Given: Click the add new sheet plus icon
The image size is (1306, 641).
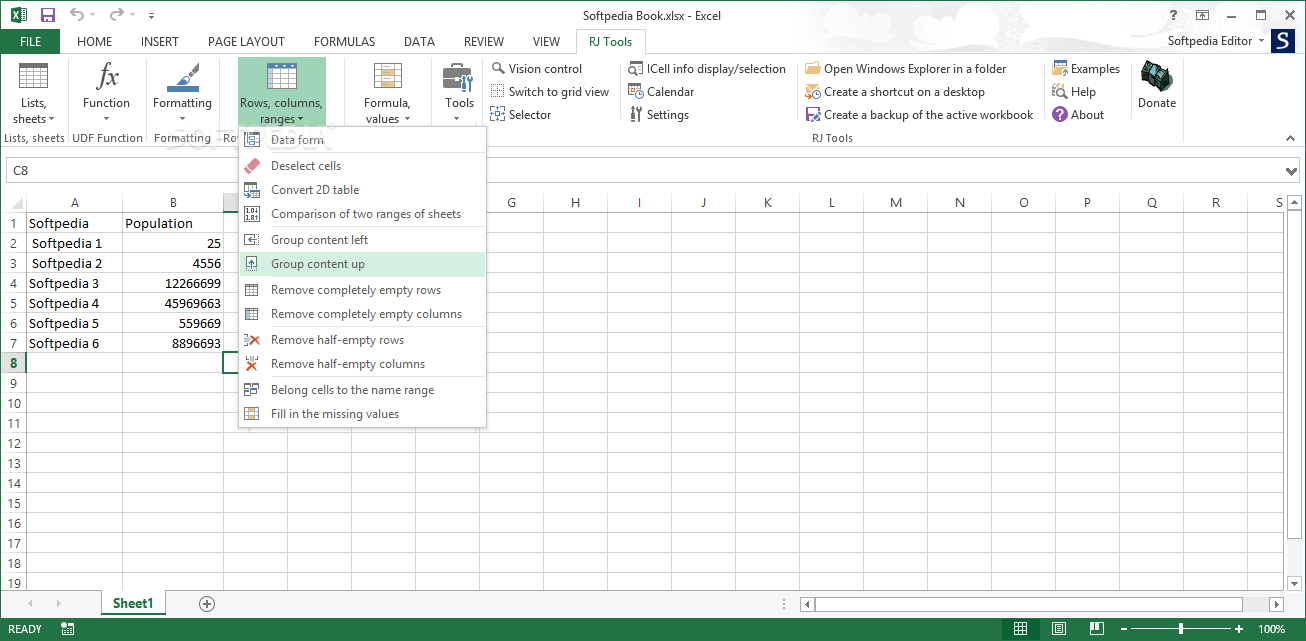Looking at the screenshot, I should click(207, 604).
